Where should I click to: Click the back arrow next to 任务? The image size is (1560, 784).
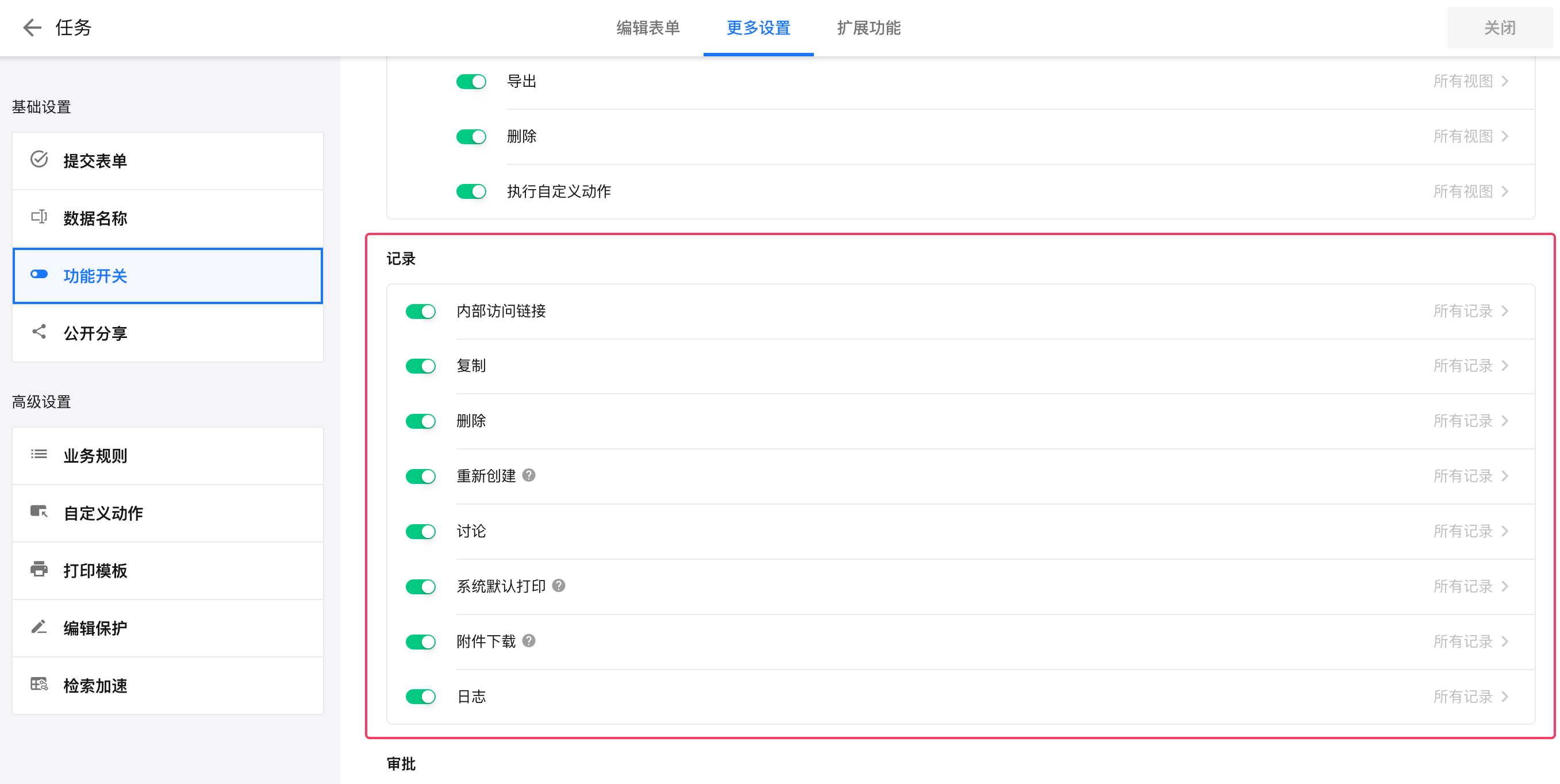(x=32, y=27)
